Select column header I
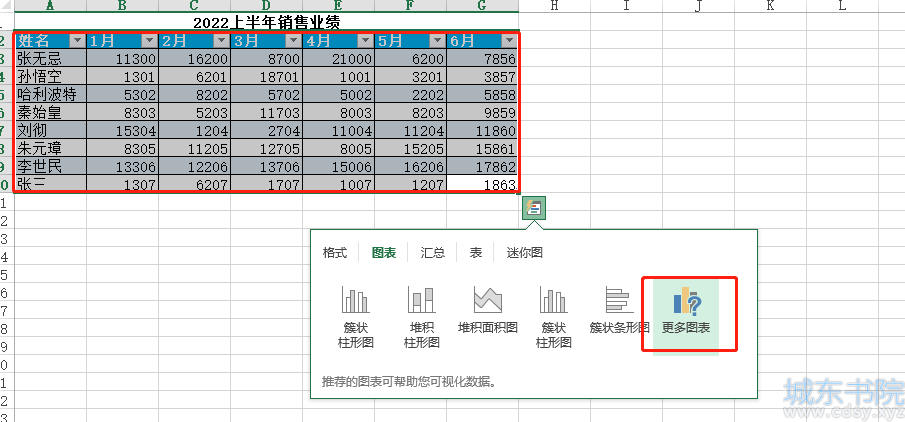 (626, 6)
